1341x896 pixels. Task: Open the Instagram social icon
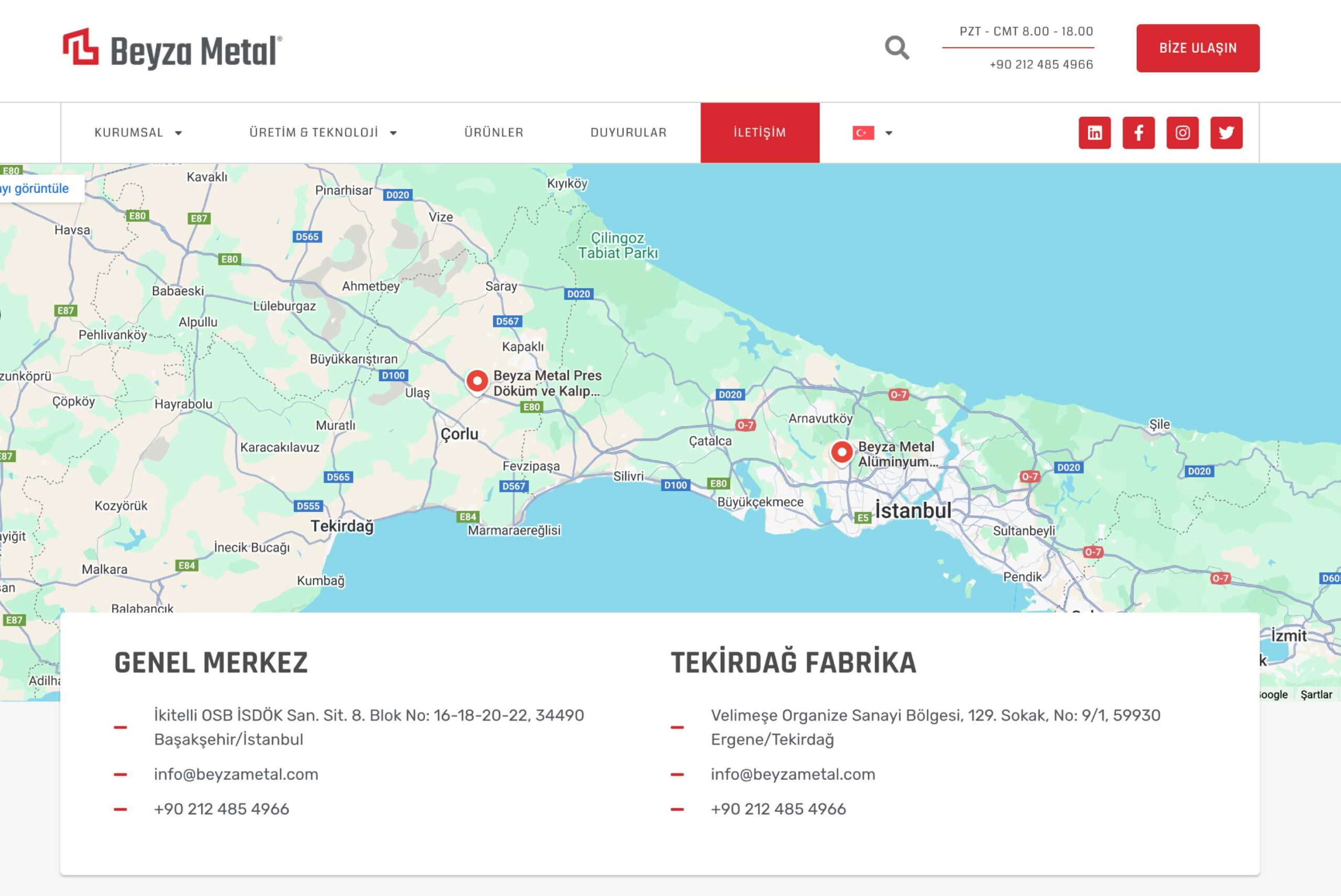coord(1183,132)
